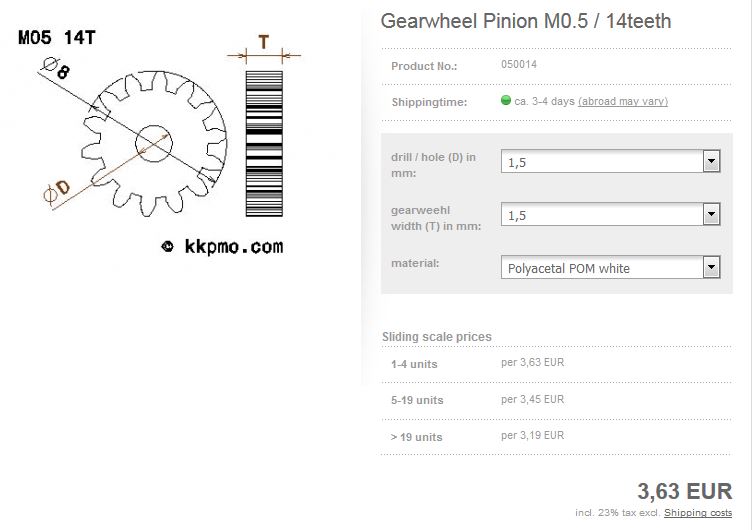The height and width of the screenshot is (530, 752).
Task: Select the 5-19 units price row
Action: pyautogui.click(x=556, y=400)
